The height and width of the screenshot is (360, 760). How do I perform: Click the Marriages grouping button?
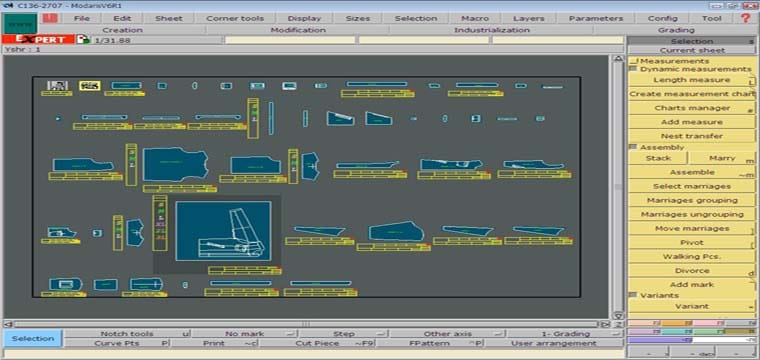click(x=692, y=200)
